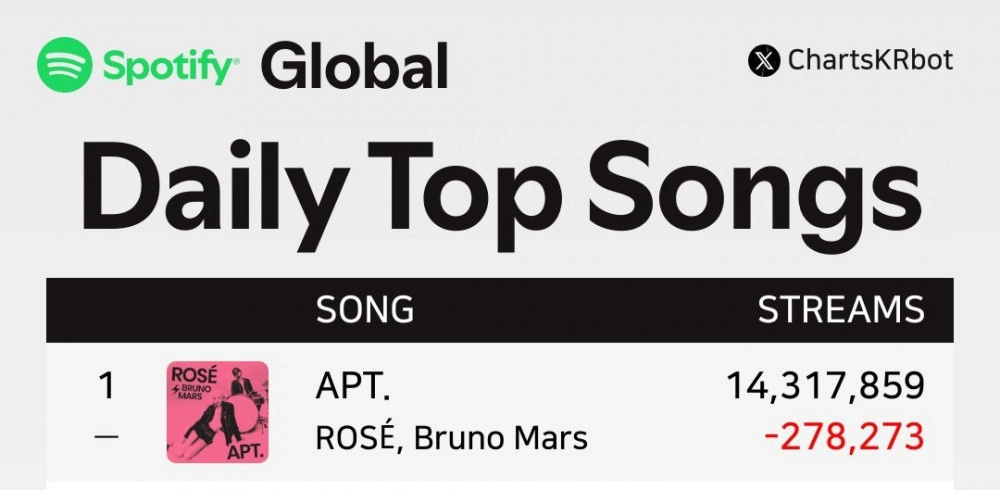
Task: Click the X logo beside ChartsKRbot
Action: point(764,61)
